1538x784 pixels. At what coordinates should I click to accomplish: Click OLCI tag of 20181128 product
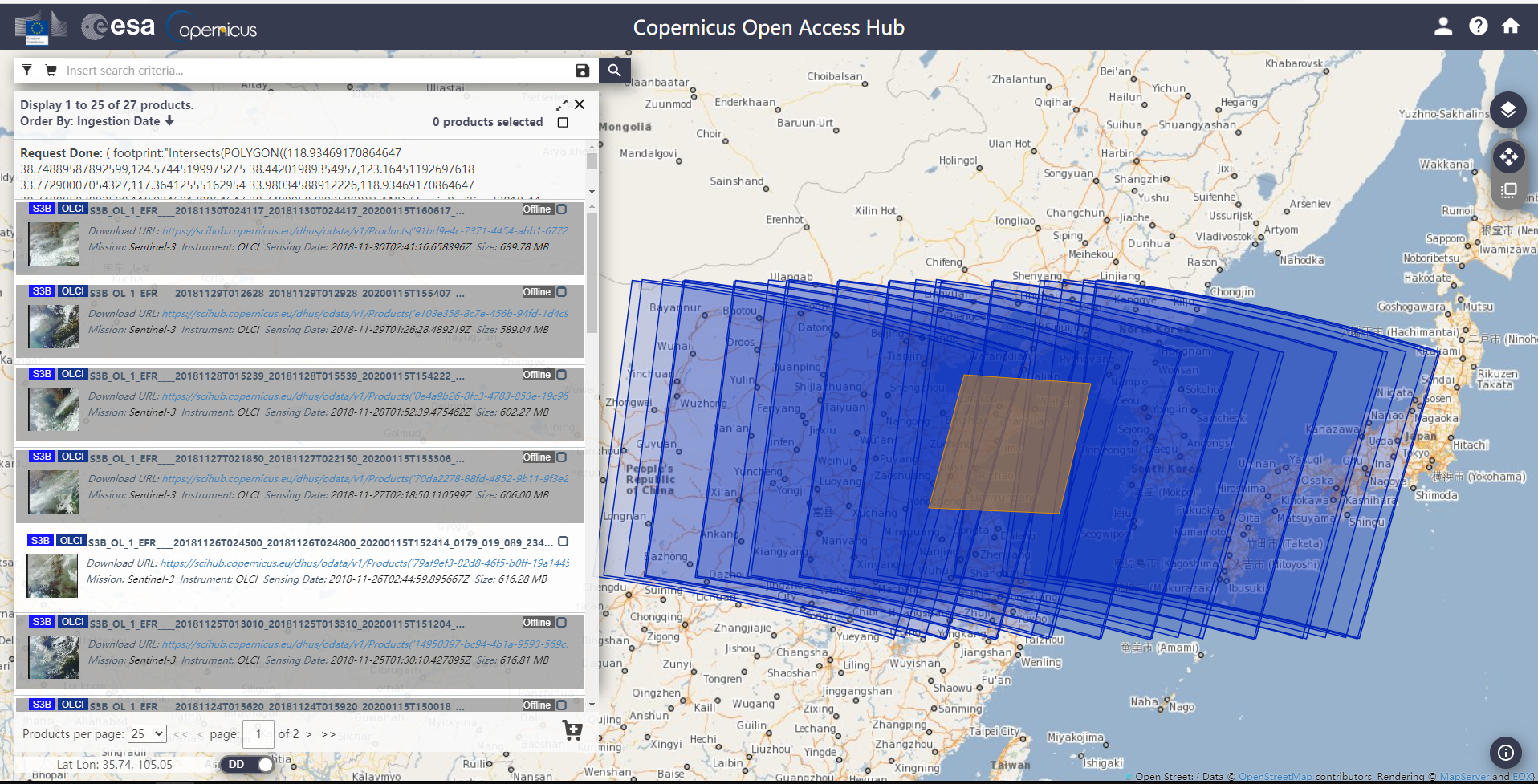tap(73, 374)
